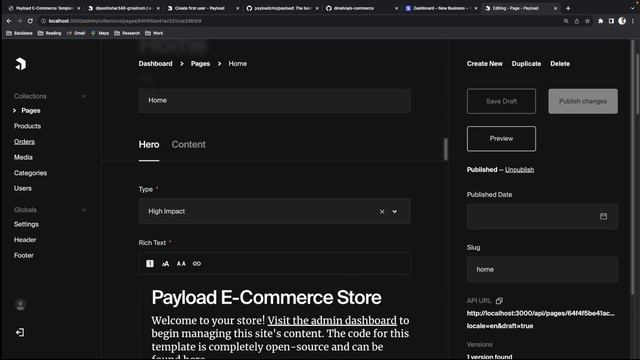Reload the page with the browser refresh icon
Screen dimensions: 640x360
point(30,21)
